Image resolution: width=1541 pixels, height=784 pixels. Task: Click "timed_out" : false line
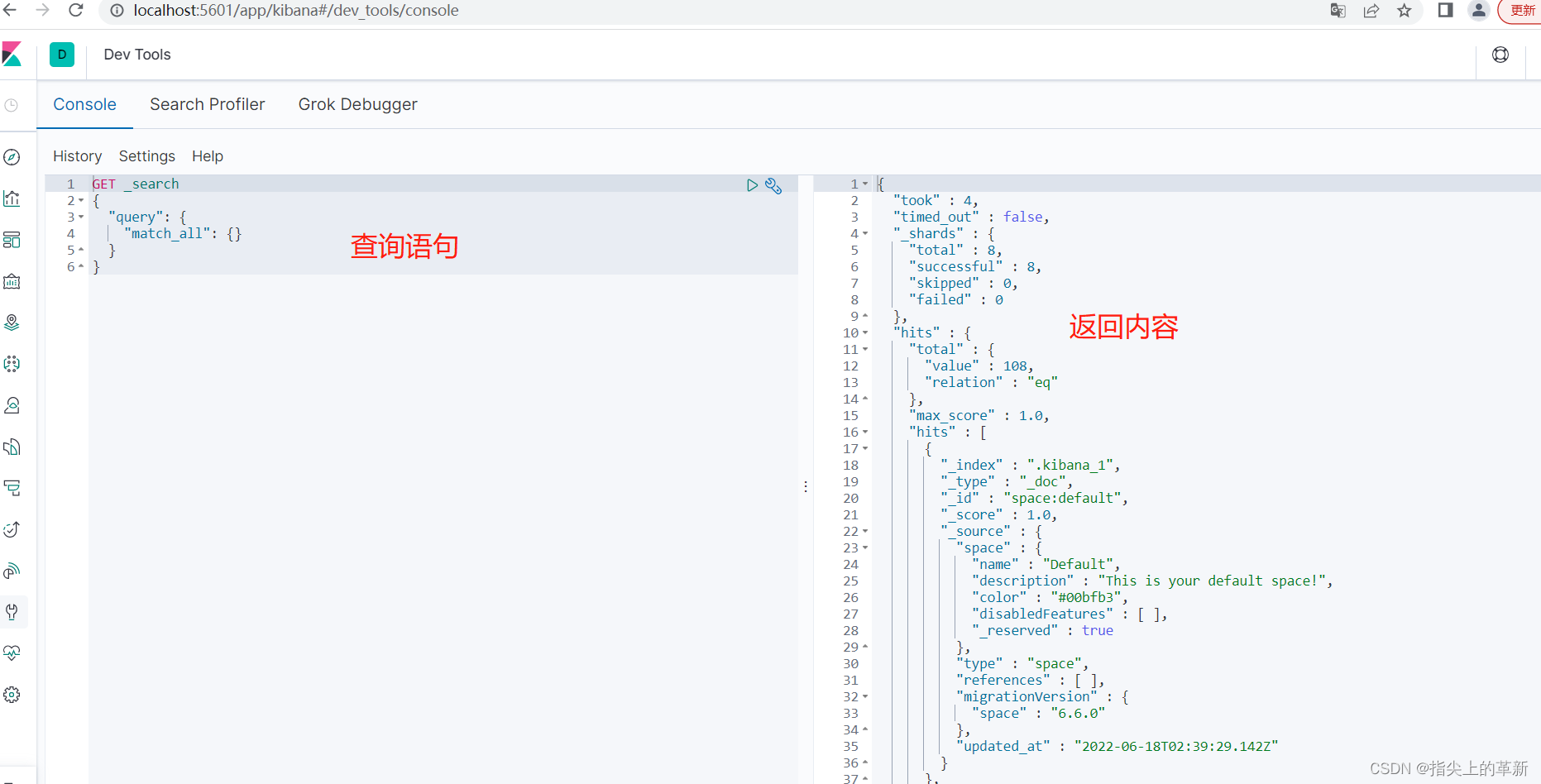[x=971, y=217]
